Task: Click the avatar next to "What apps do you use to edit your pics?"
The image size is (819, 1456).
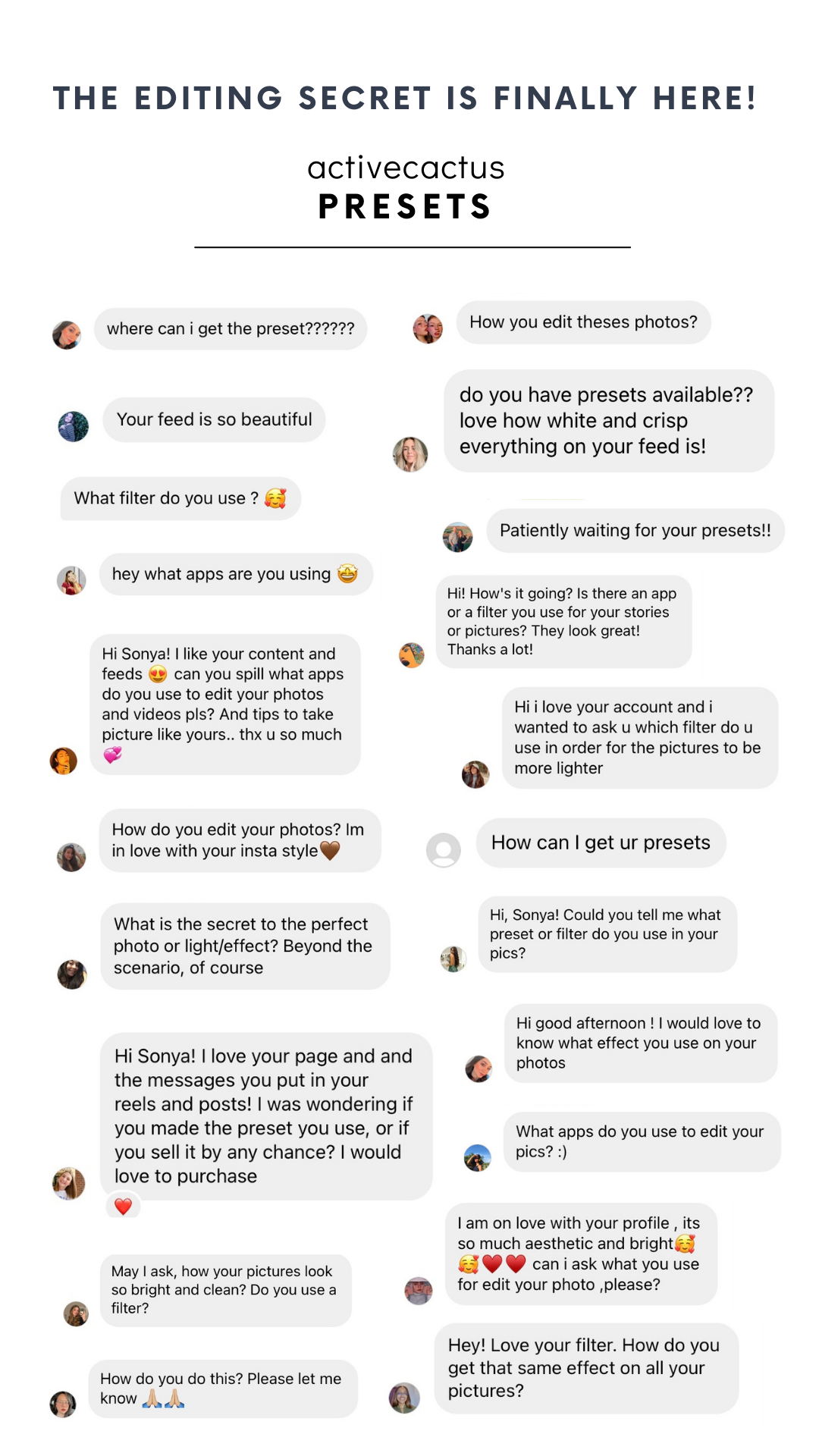Action: click(x=478, y=1158)
